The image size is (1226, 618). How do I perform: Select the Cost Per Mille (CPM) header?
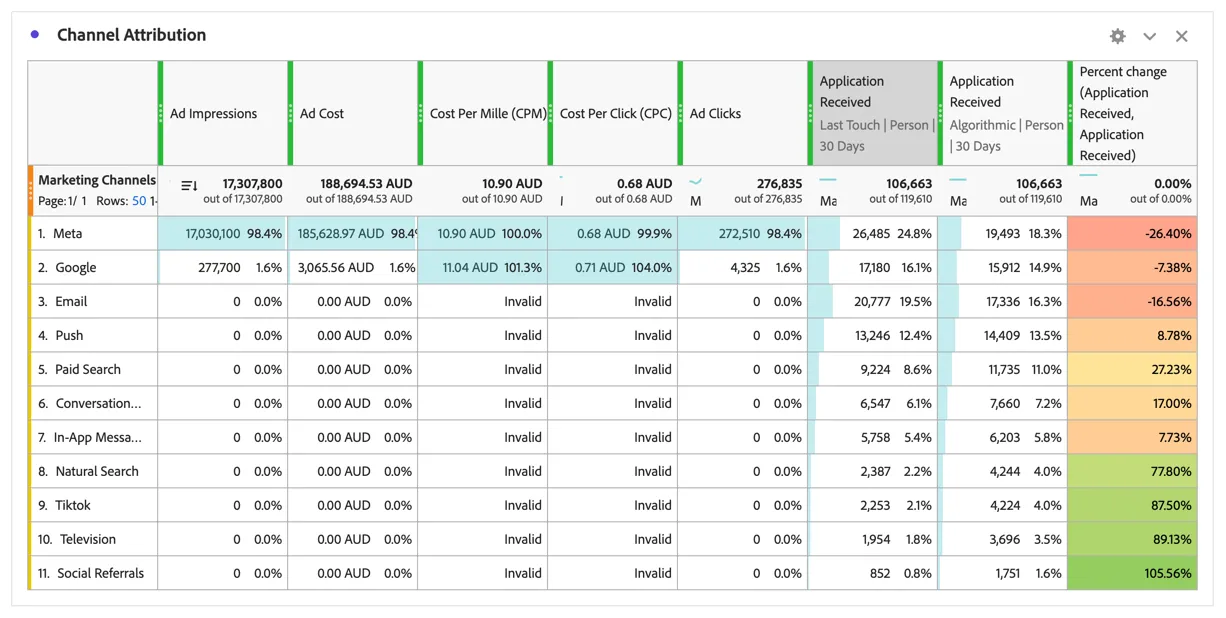point(484,113)
